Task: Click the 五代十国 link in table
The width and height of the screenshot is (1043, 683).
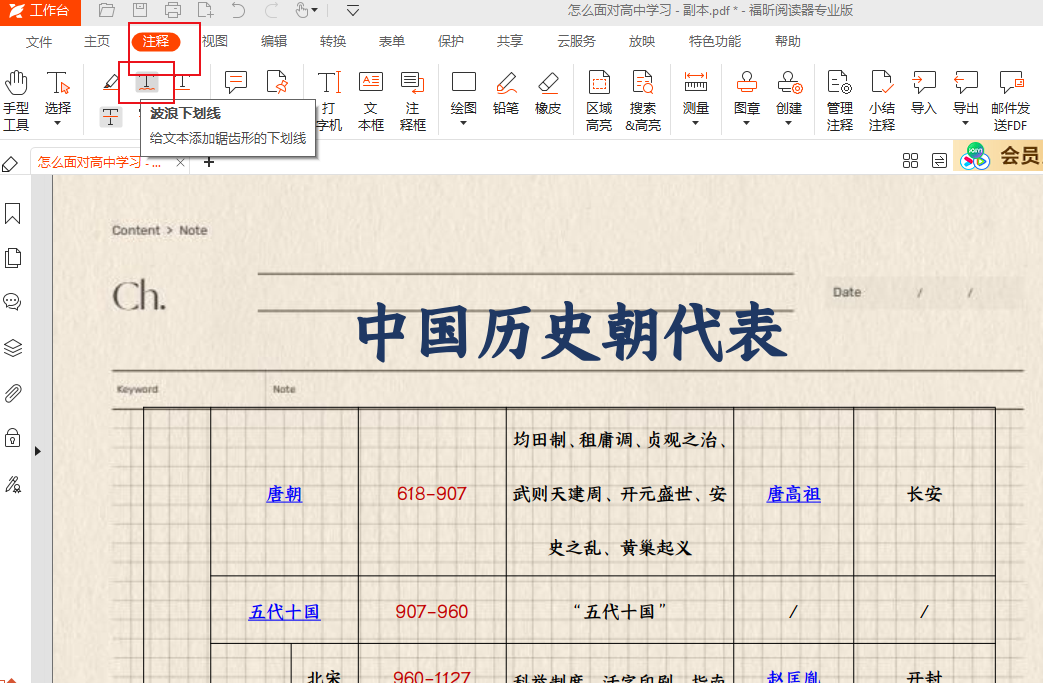Action: pyautogui.click(x=284, y=612)
